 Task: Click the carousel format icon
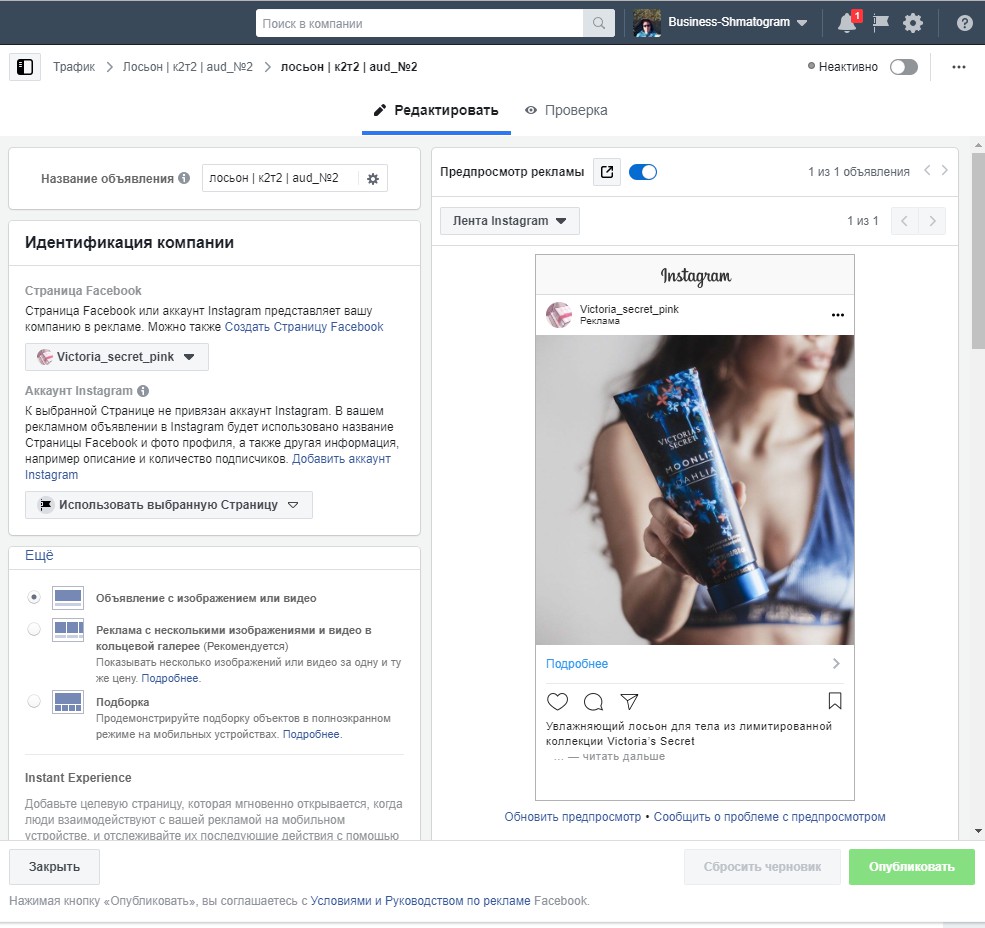(68, 630)
